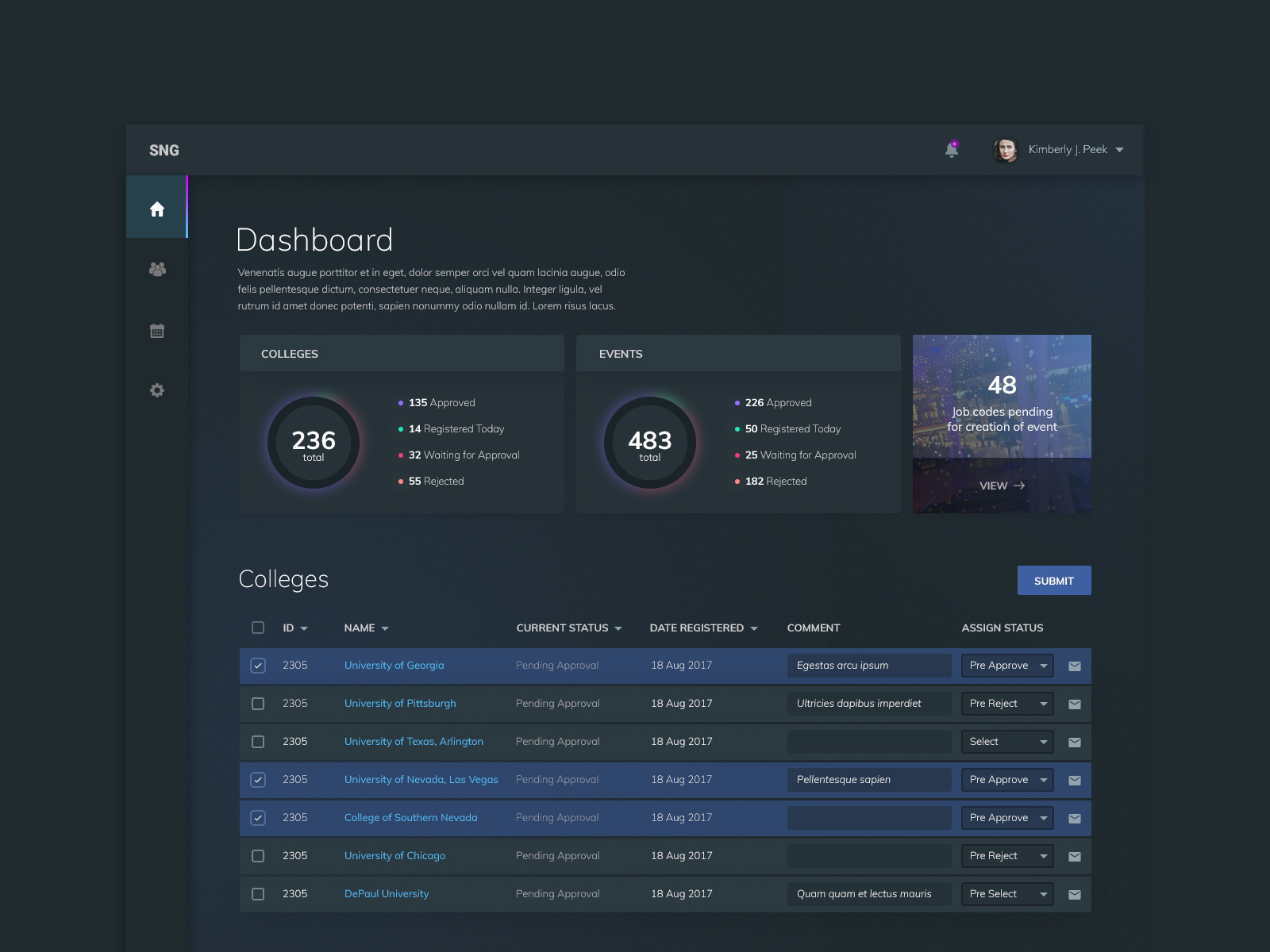Open the calendar icon in the sidebar
The width and height of the screenshot is (1270, 952).
tap(156, 330)
